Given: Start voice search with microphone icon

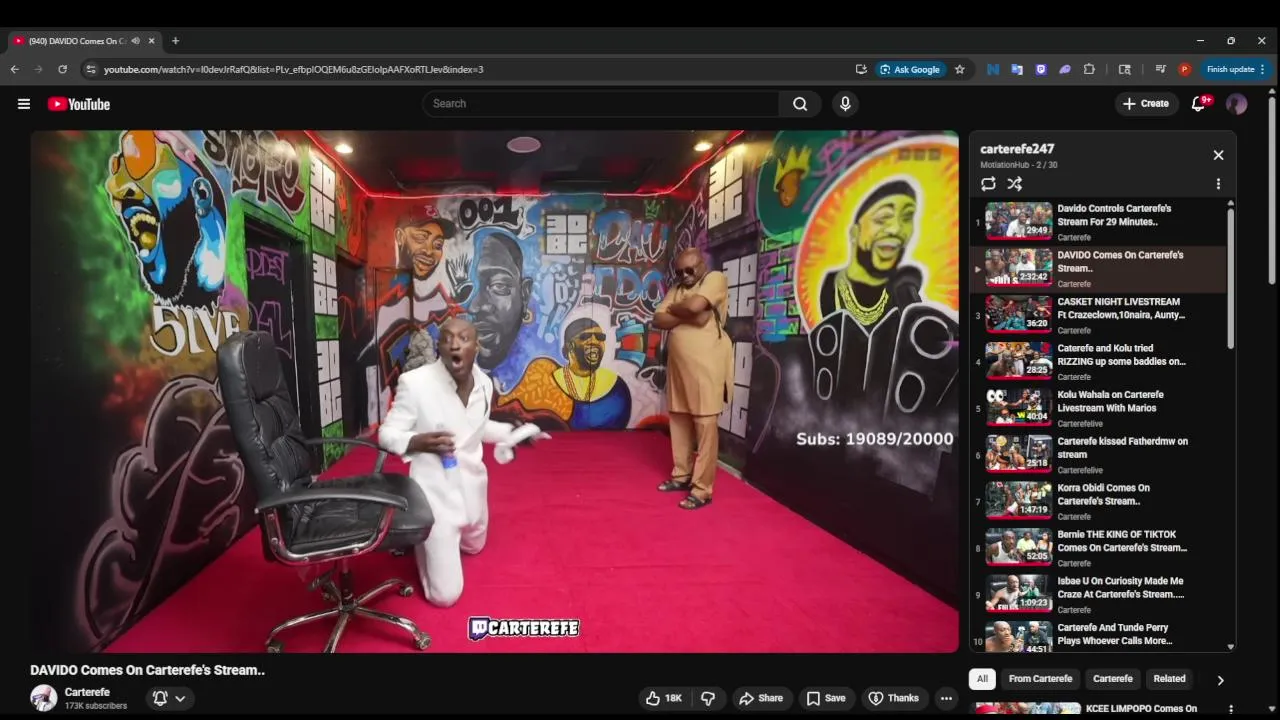Looking at the screenshot, I should [845, 104].
